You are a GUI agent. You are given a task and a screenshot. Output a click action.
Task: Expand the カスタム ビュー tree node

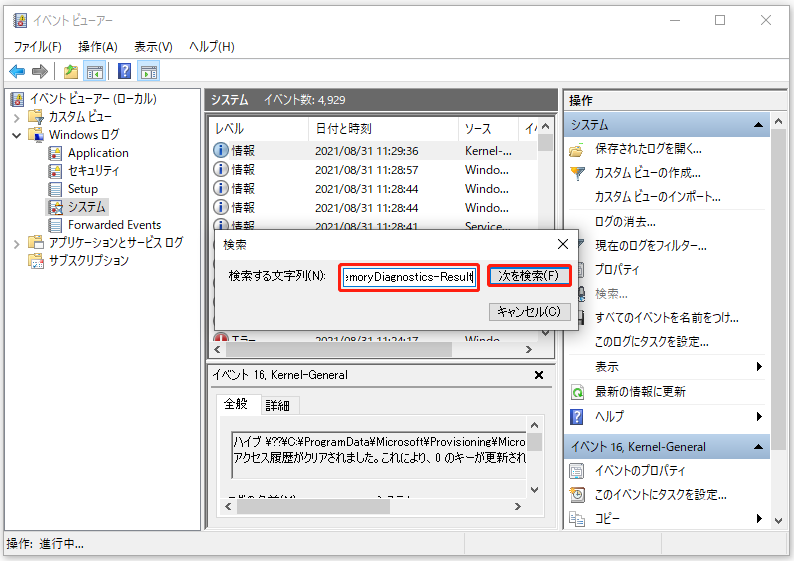click(16, 117)
